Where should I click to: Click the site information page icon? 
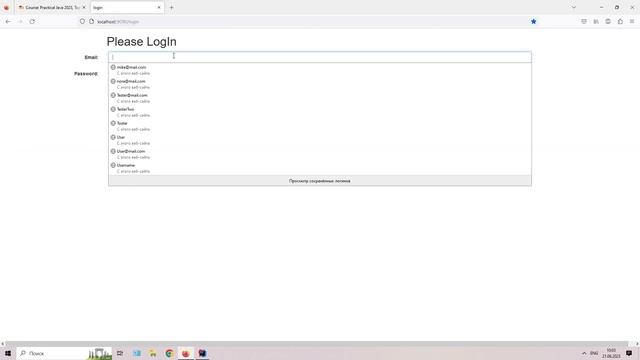91,22
